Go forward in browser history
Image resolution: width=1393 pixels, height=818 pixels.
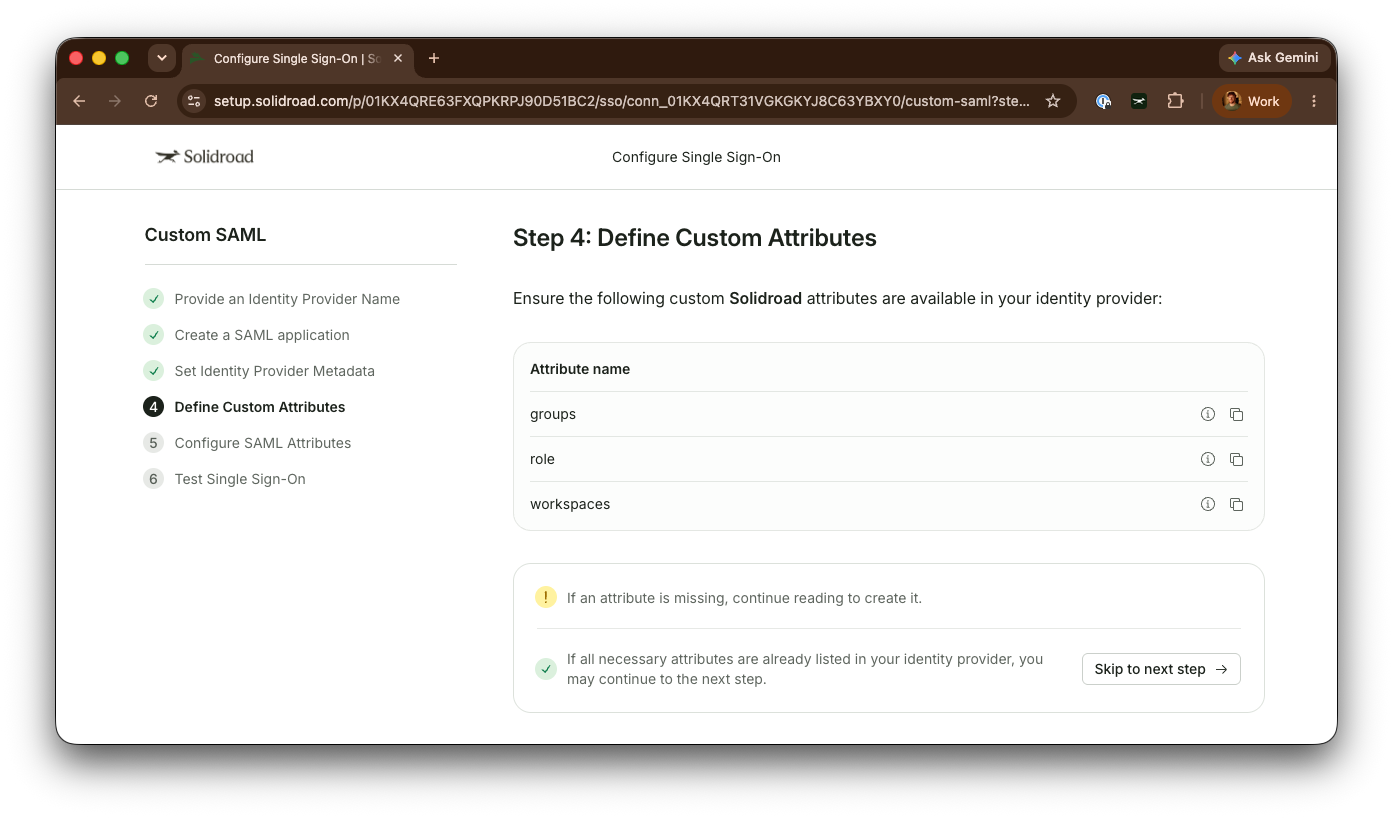click(115, 101)
